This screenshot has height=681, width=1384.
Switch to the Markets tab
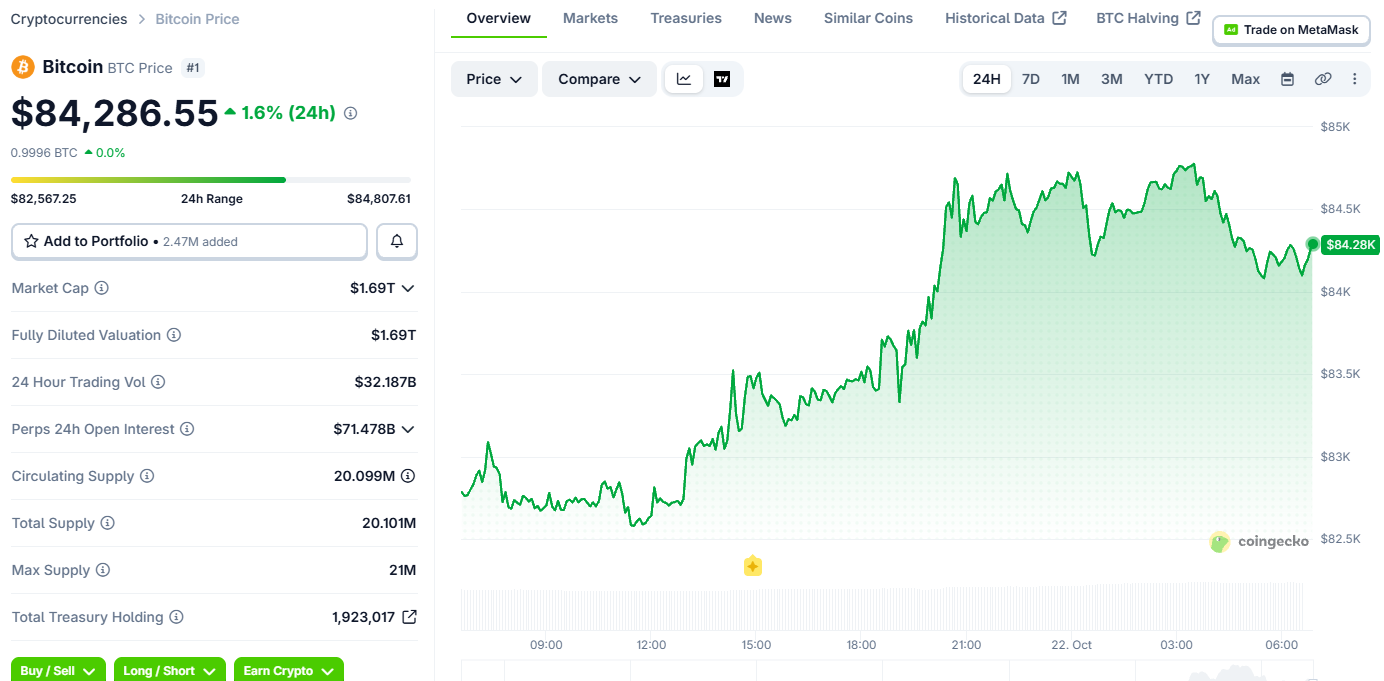[590, 18]
